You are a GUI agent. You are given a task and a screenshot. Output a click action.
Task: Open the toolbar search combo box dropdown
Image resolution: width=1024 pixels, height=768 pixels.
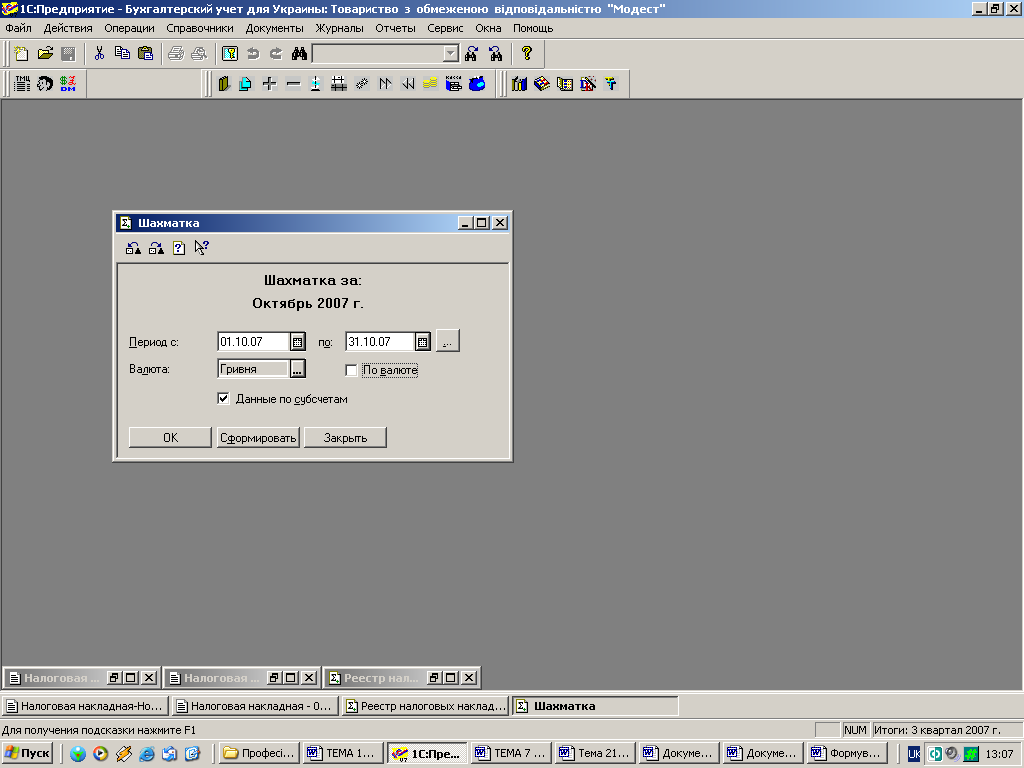[451, 54]
